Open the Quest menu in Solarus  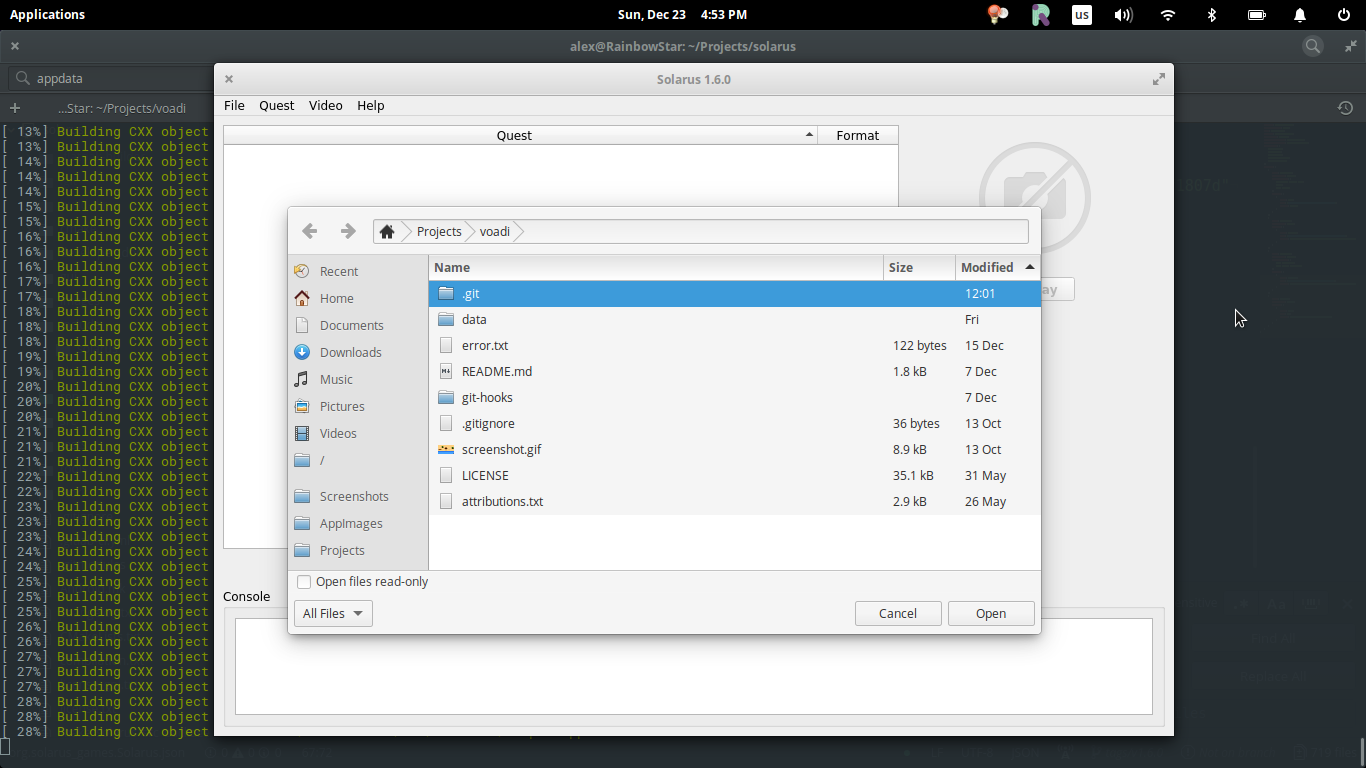pos(277,105)
